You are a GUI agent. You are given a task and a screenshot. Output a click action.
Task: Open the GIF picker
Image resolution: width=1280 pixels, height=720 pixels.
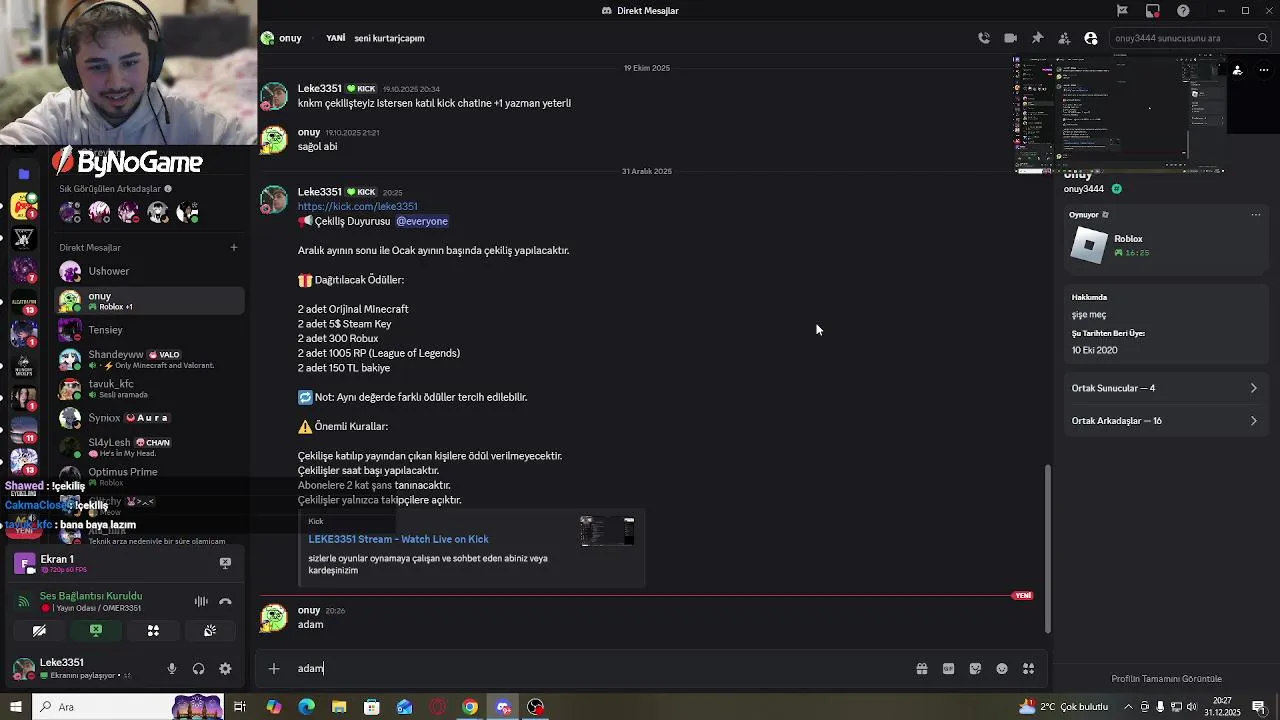pyautogui.click(x=949, y=669)
